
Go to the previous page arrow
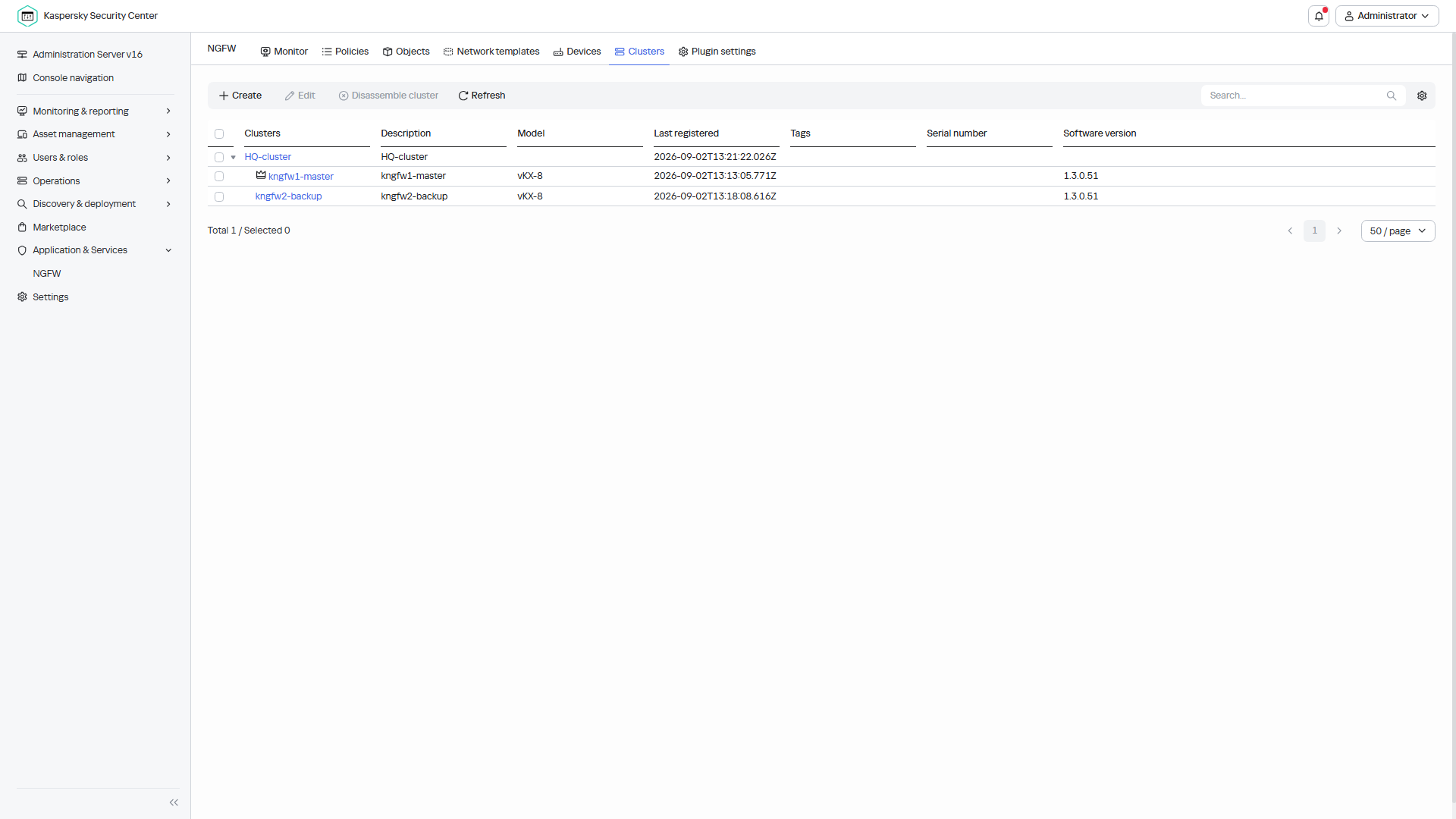1290,231
